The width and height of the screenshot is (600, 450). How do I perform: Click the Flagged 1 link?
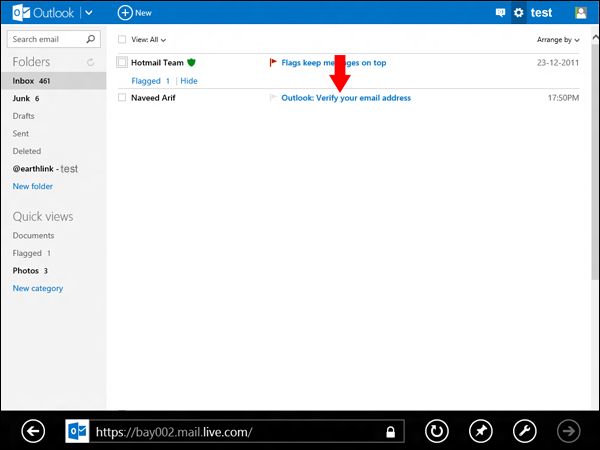point(150,81)
